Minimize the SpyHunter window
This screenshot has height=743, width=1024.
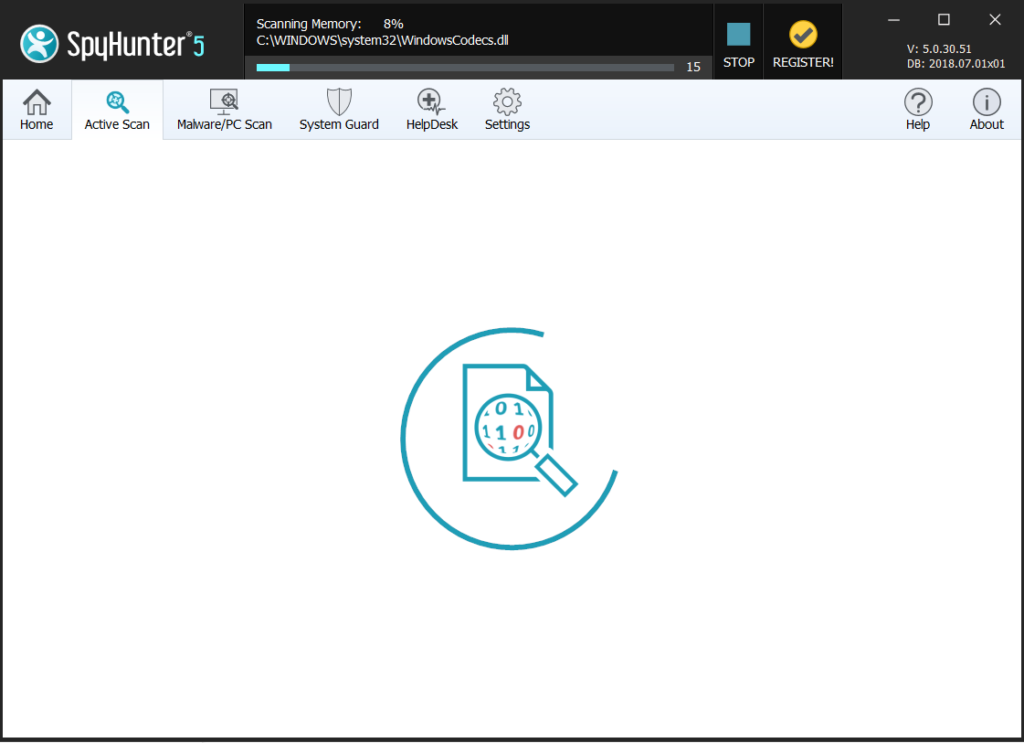point(894,20)
